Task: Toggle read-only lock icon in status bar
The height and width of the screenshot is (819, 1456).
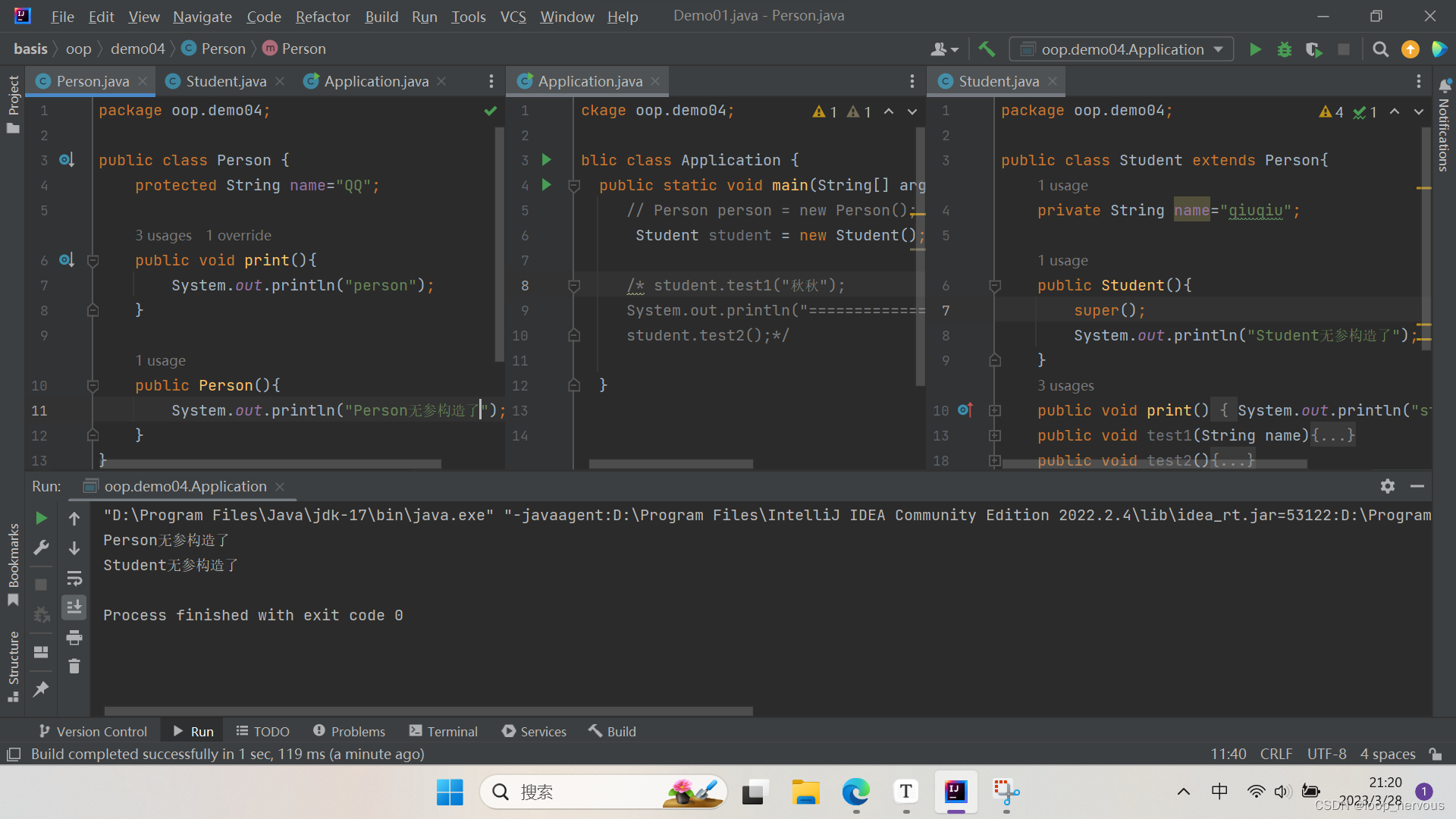Action: click(1436, 754)
